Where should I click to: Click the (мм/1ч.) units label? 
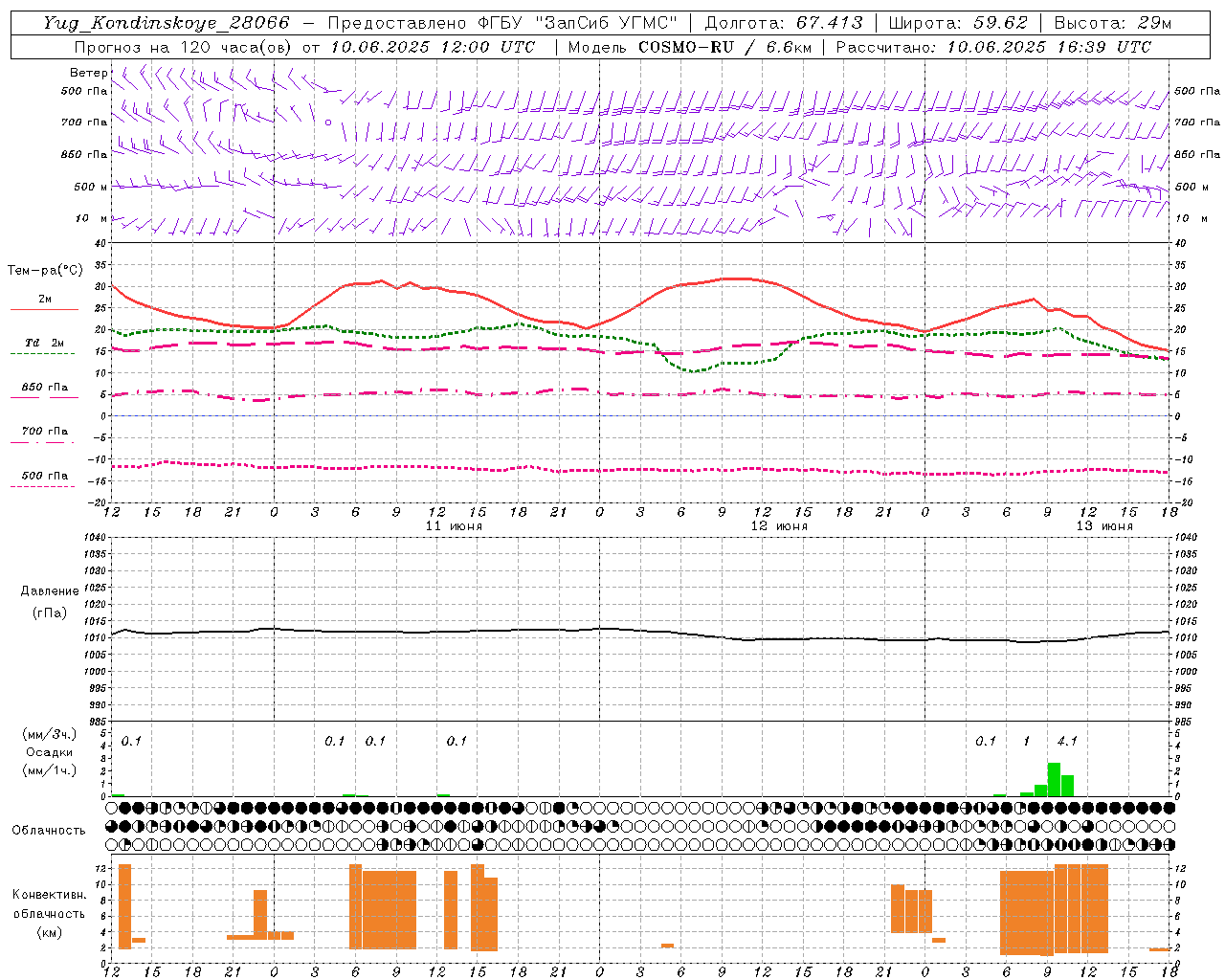point(50,770)
